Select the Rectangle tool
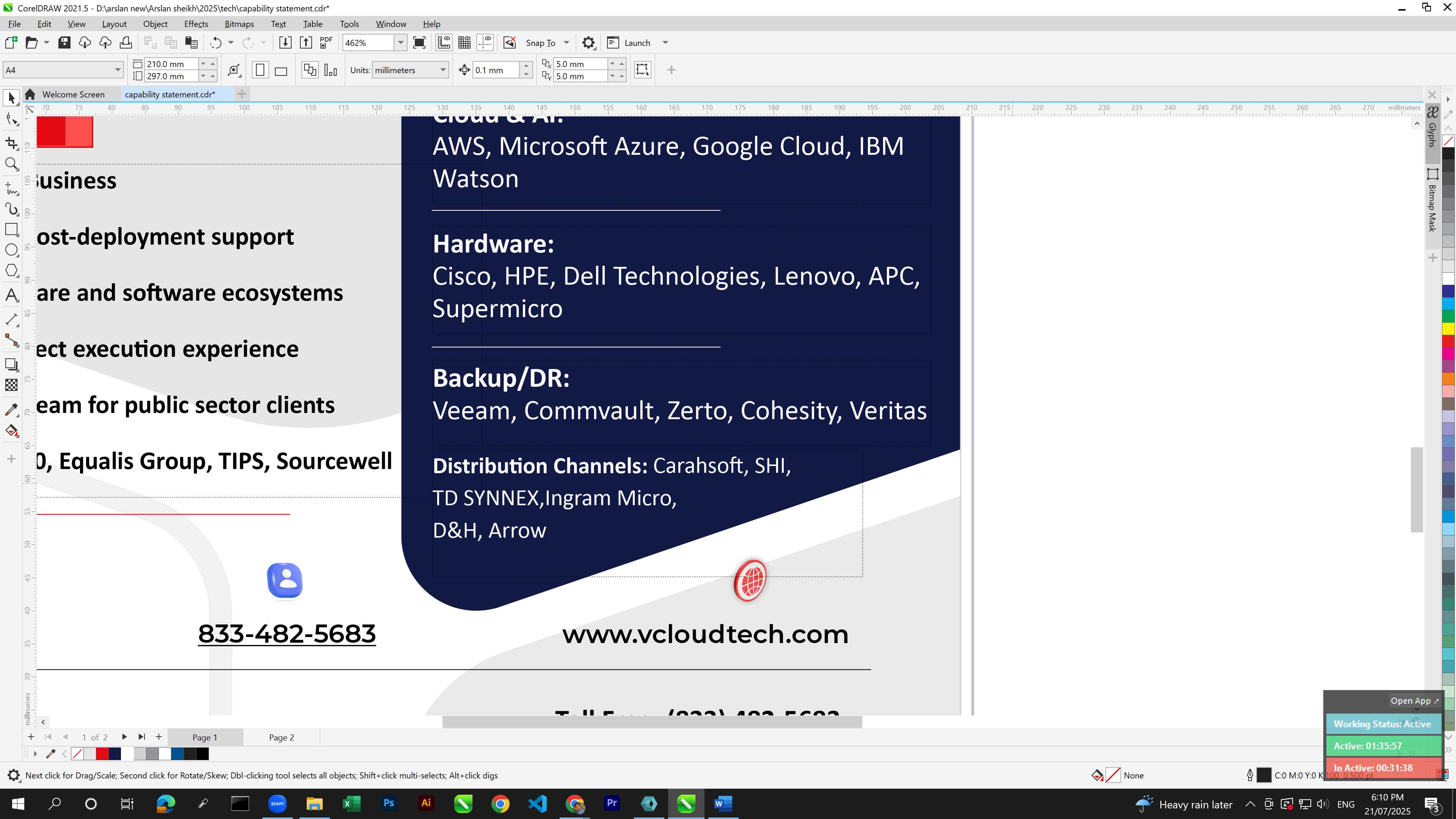The width and height of the screenshot is (1456, 819). 11,229
